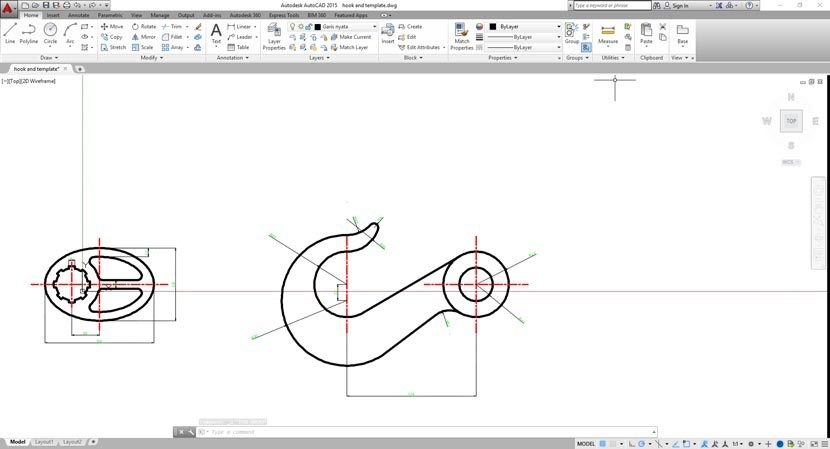This screenshot has height=449, width=830.
Task: Toggle hardware acceleration blue circle in status bar
Action: tap(780, 444)
